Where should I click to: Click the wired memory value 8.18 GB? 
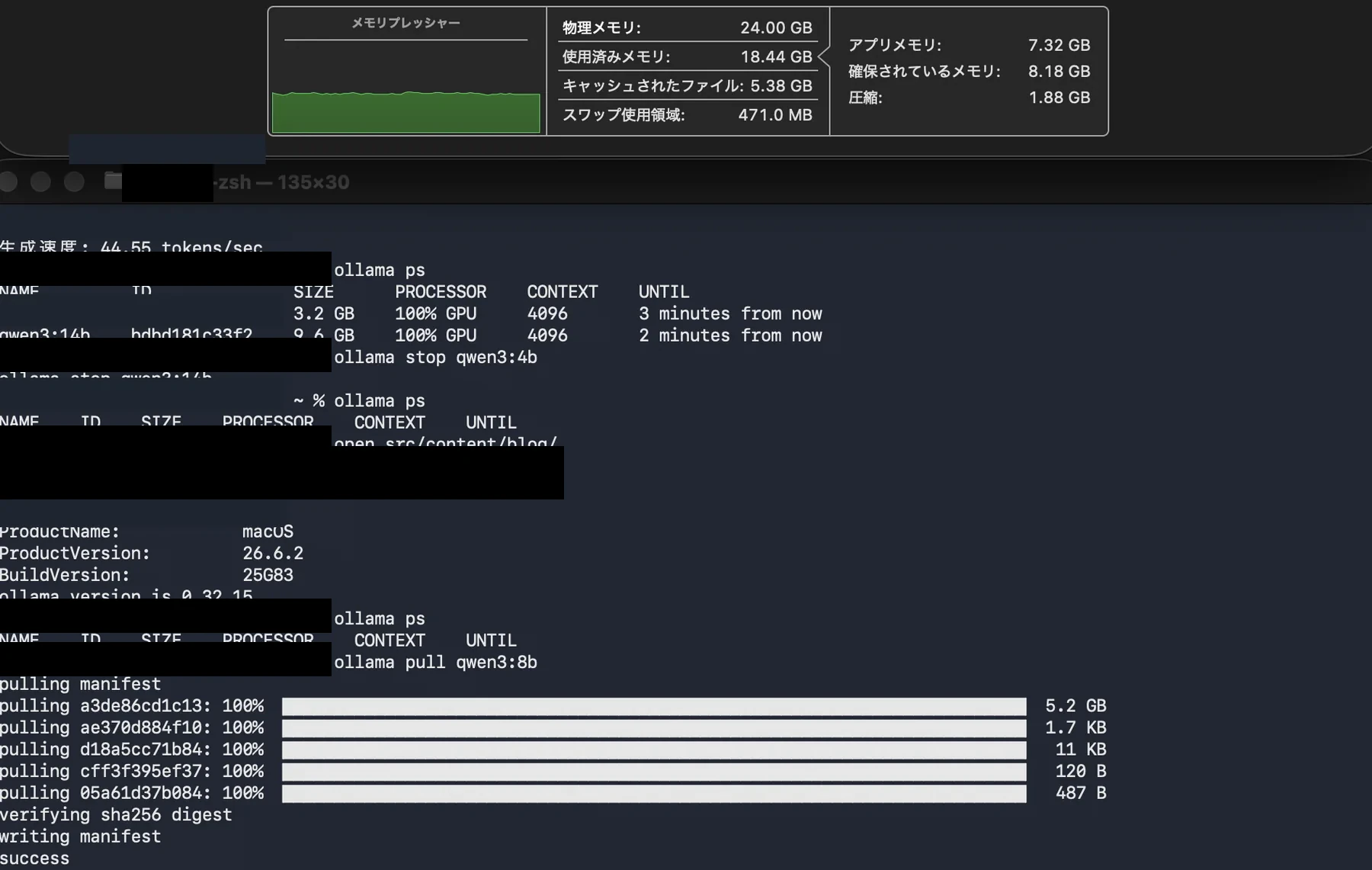point(1059,72)
